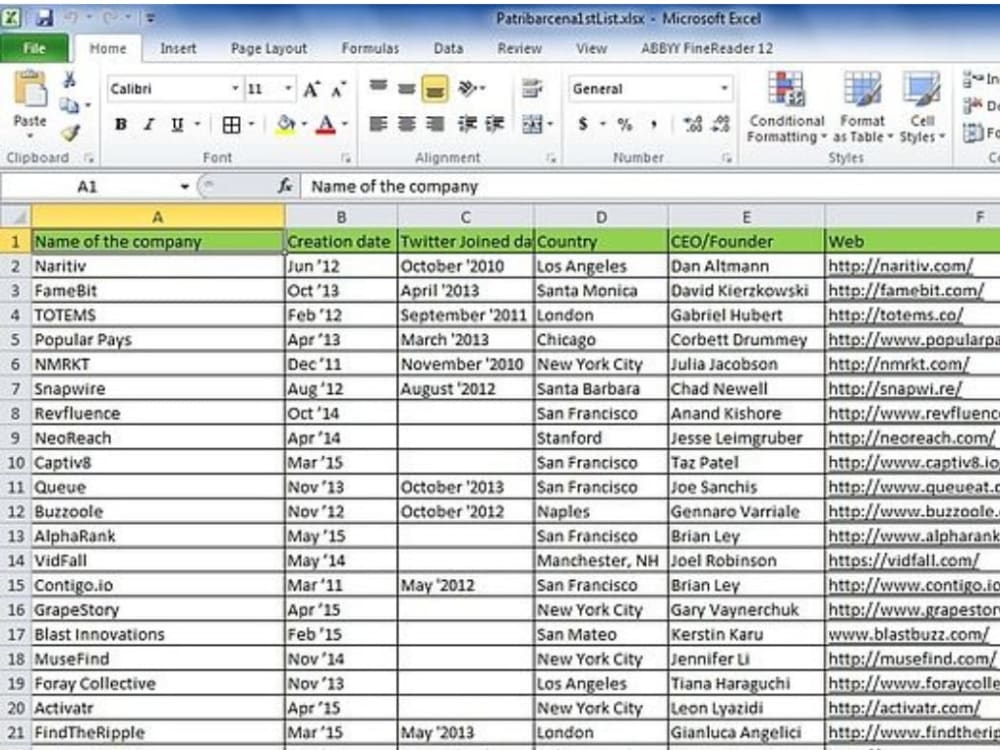This screenshot has height=750, width=1000.
Task: Open Font dialog launcher
Action: pos(346,158)
